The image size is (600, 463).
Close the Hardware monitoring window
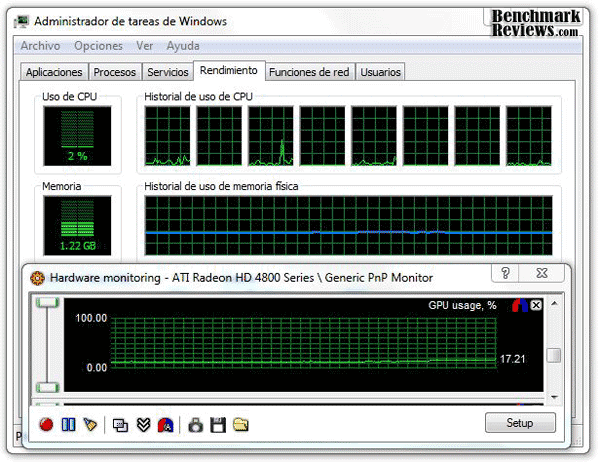(x=542, y=273)
